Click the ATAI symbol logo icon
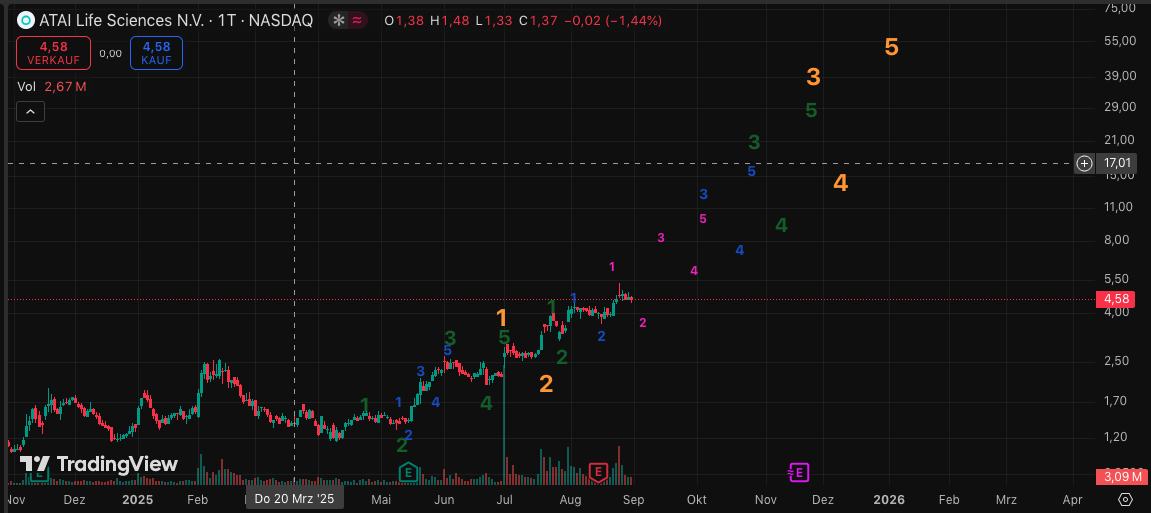 click(x=25, y=20)
